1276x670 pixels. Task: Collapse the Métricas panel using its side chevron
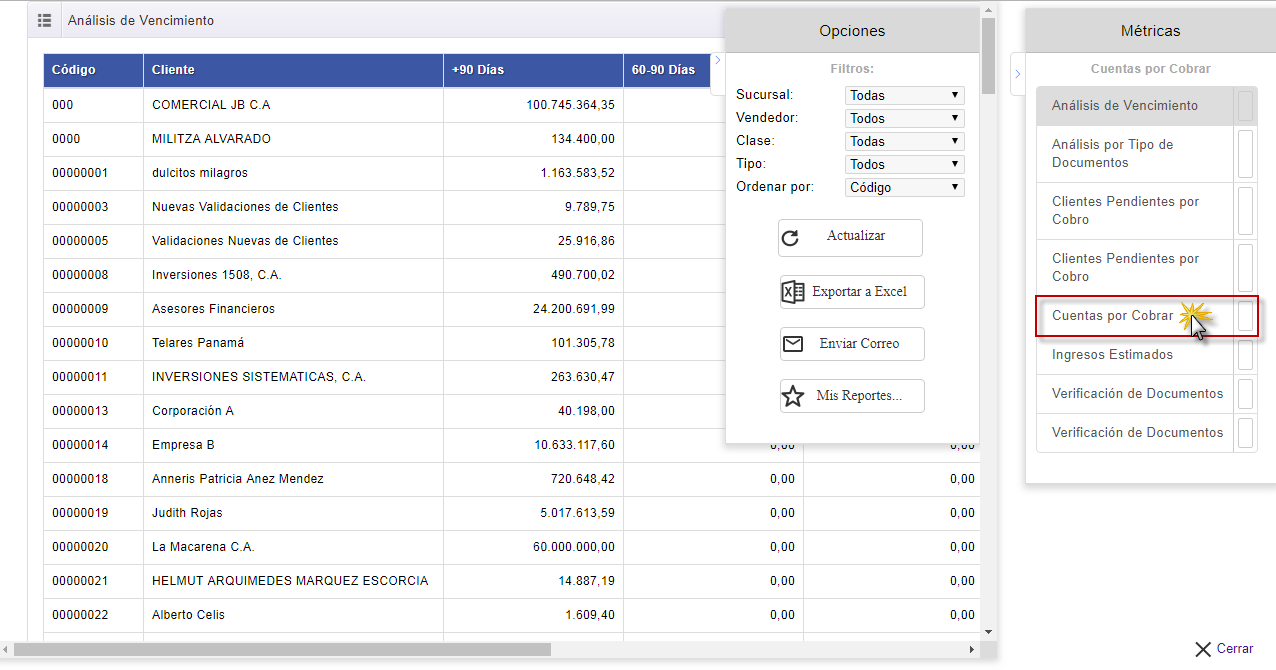tap(1018, 74)
